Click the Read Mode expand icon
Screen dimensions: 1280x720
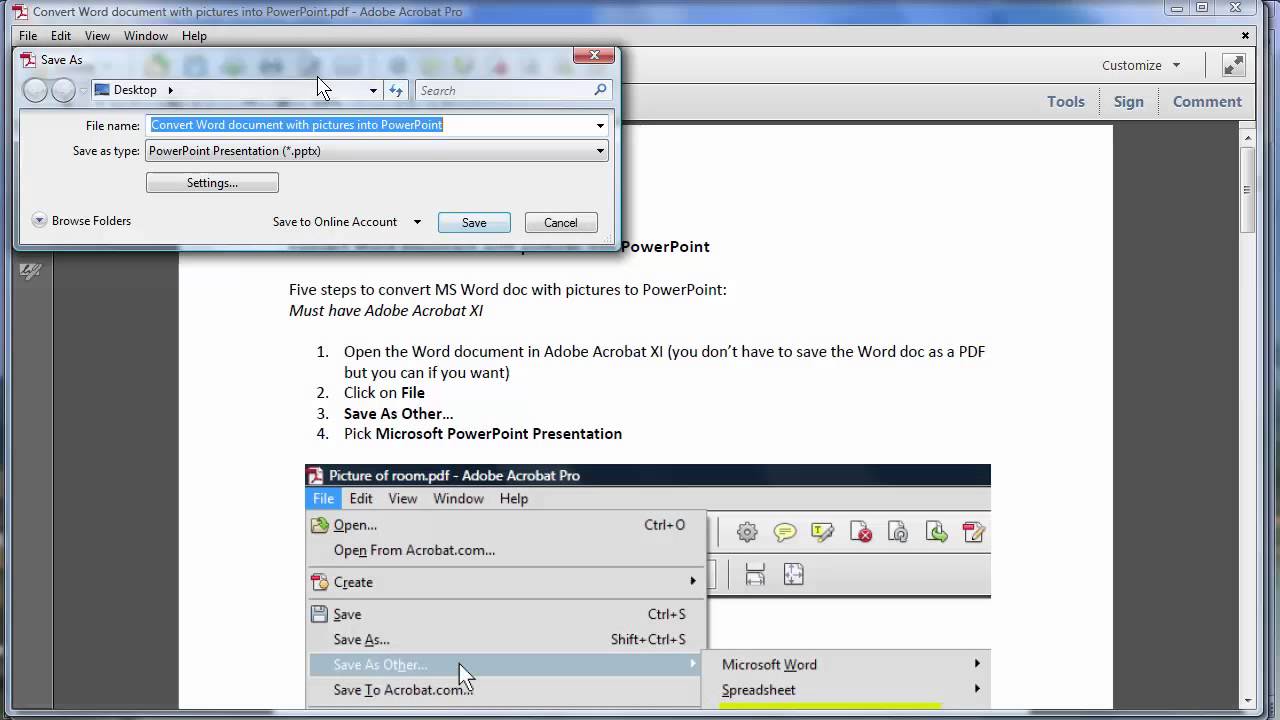pyautogui.click(x=1233, y=65)
